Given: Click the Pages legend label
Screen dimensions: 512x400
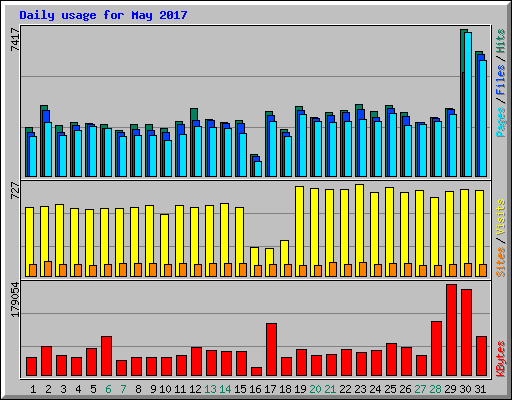Looking at the screenshot, I should click(x=501, y=122).
